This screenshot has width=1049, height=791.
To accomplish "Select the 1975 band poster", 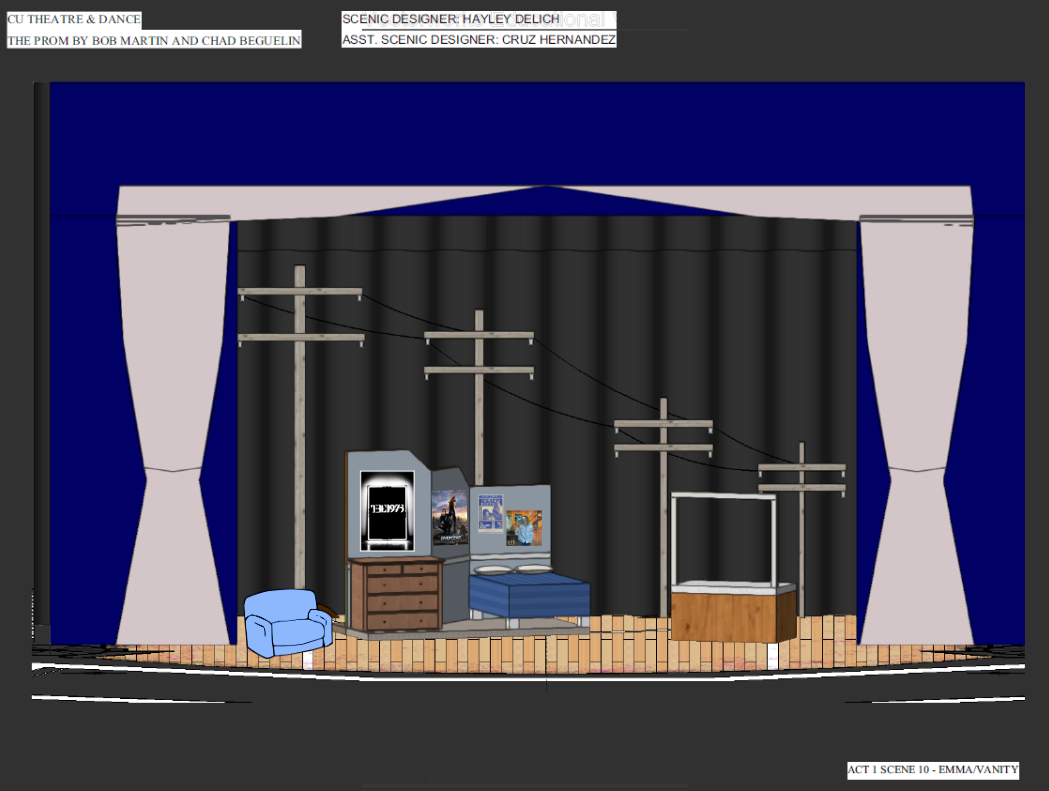I will (x=388, y=510).
